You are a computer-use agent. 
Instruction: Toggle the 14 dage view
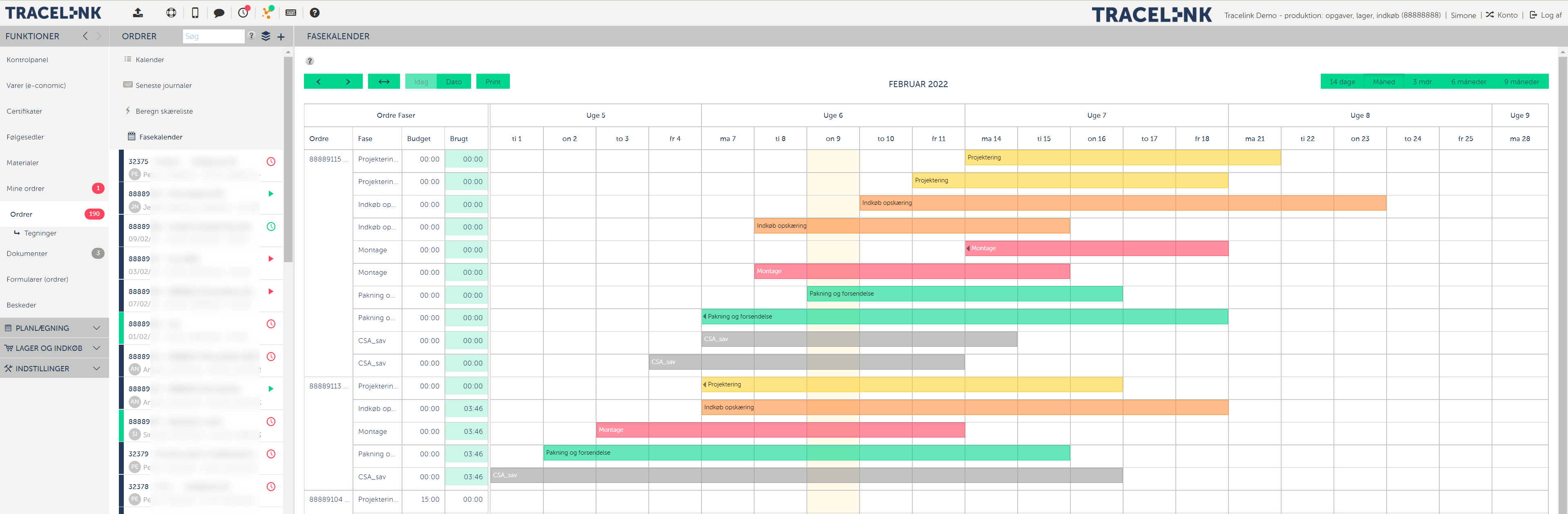coord(1342,82)
